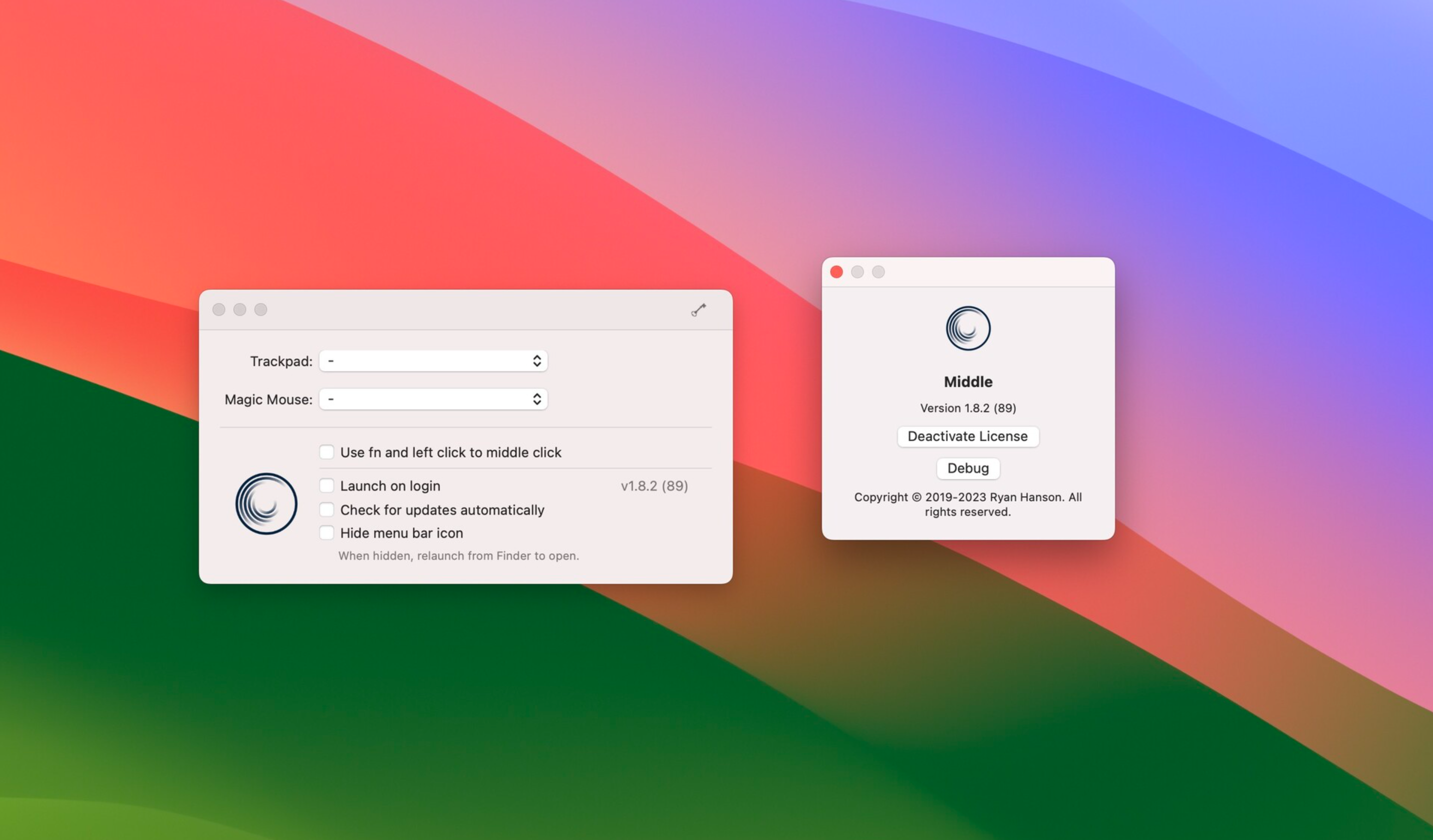Toggle Hide menu bar icon checkbox

(326, 533)
